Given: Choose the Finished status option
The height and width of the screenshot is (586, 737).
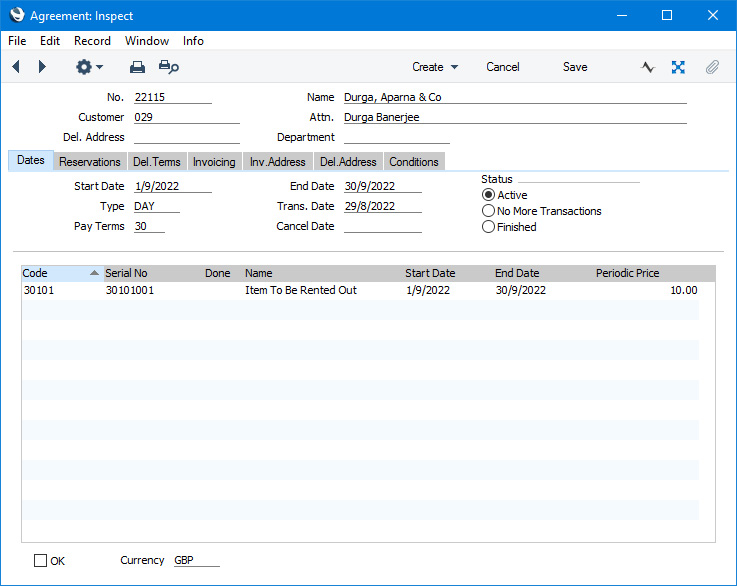Looking at the screenshot, I should (488, 227).
